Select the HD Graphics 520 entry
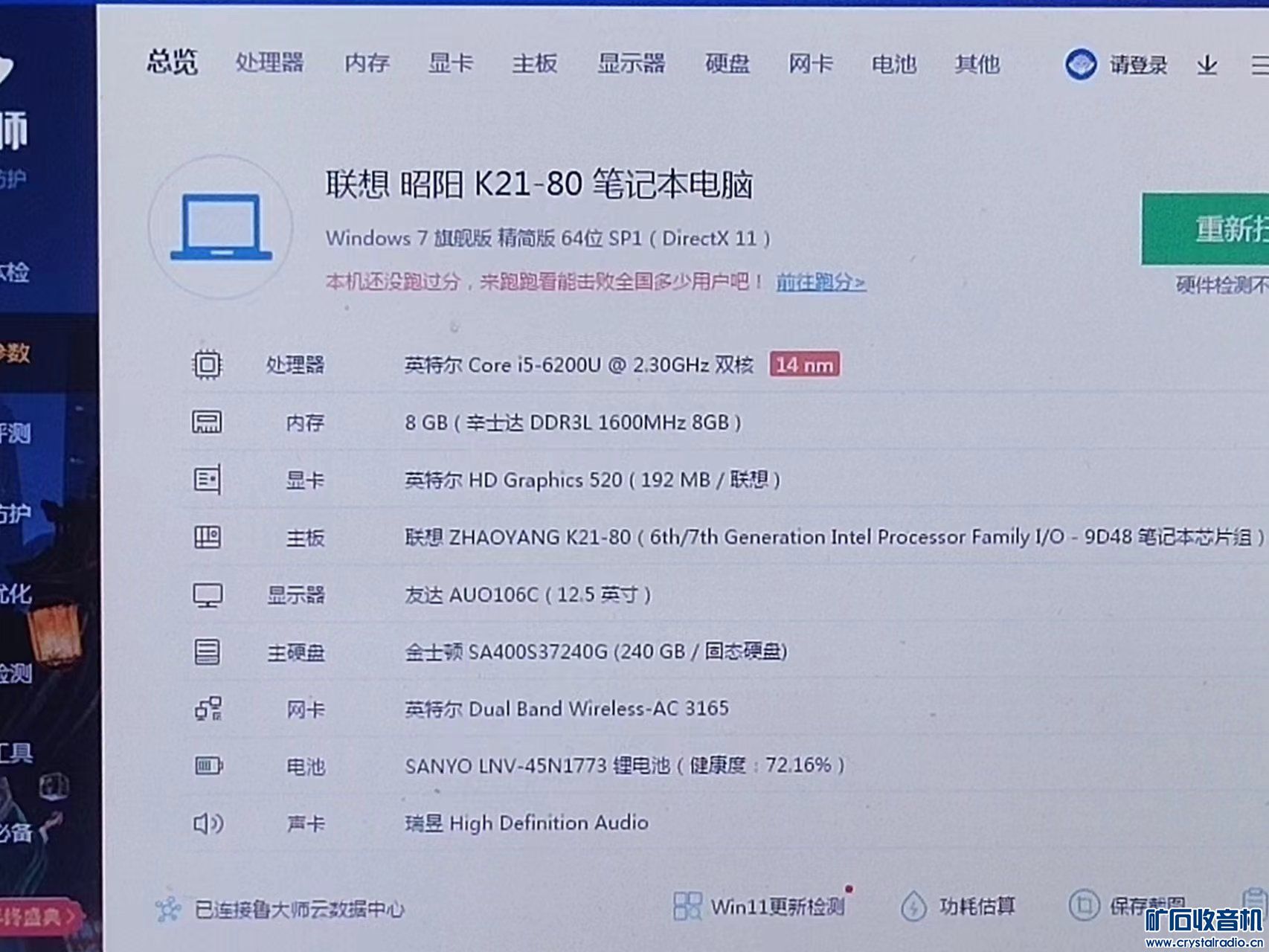Screen dimensions: 1269x952 592,480
